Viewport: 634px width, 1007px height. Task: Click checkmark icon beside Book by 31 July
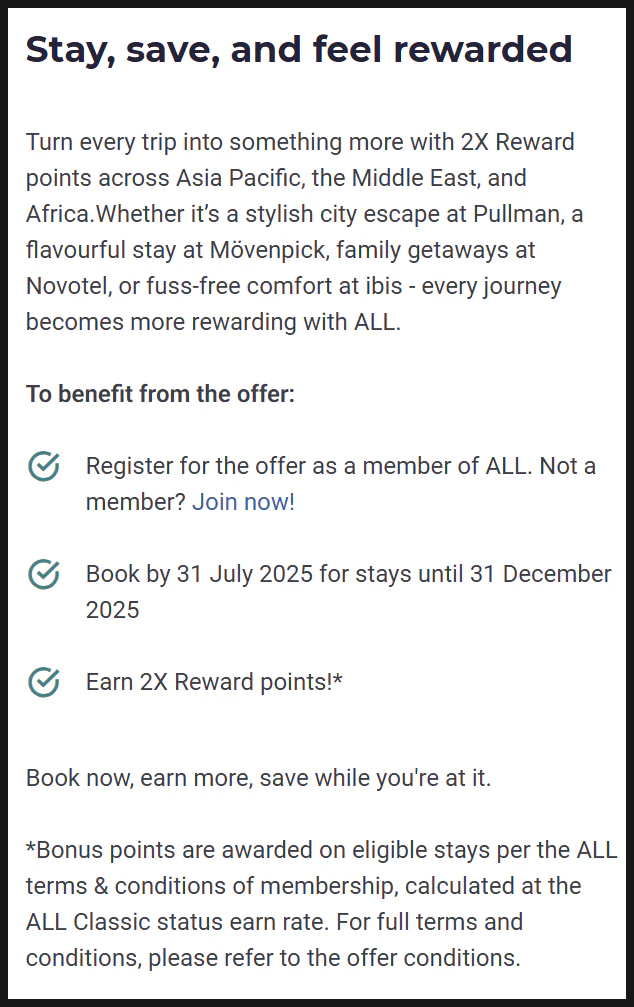[43, 574]
